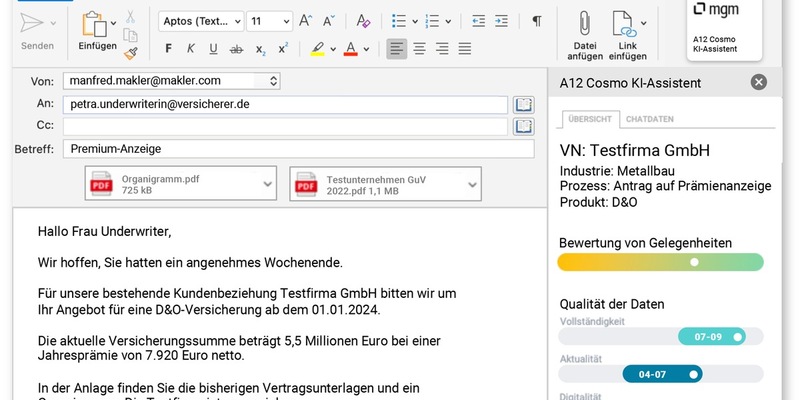Open the highlight color dropdown arrow

point(333,49)
